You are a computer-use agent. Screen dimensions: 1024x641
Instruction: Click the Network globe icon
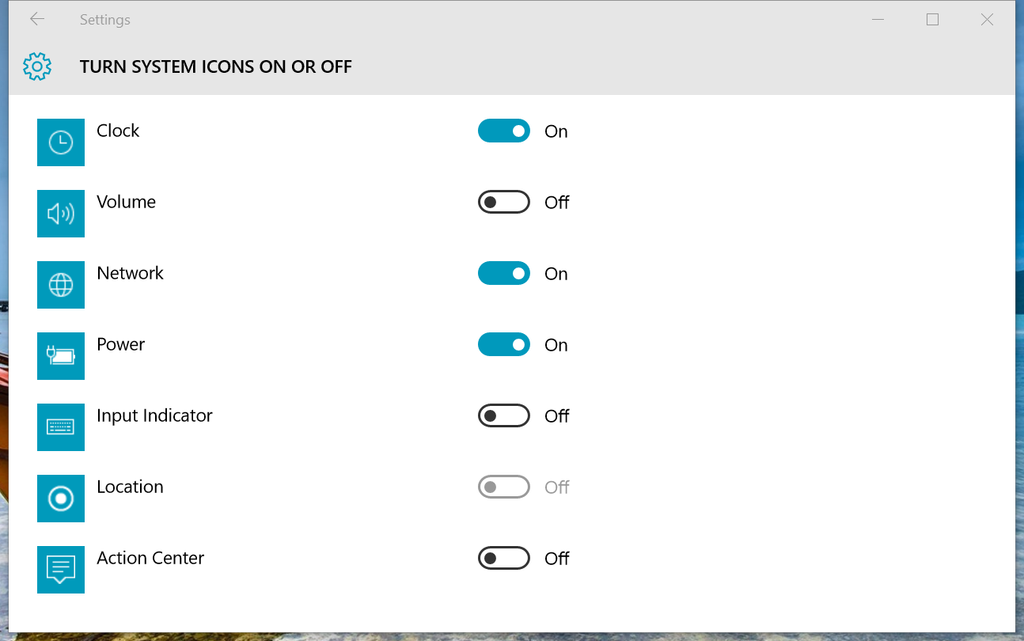click(60, 285)
